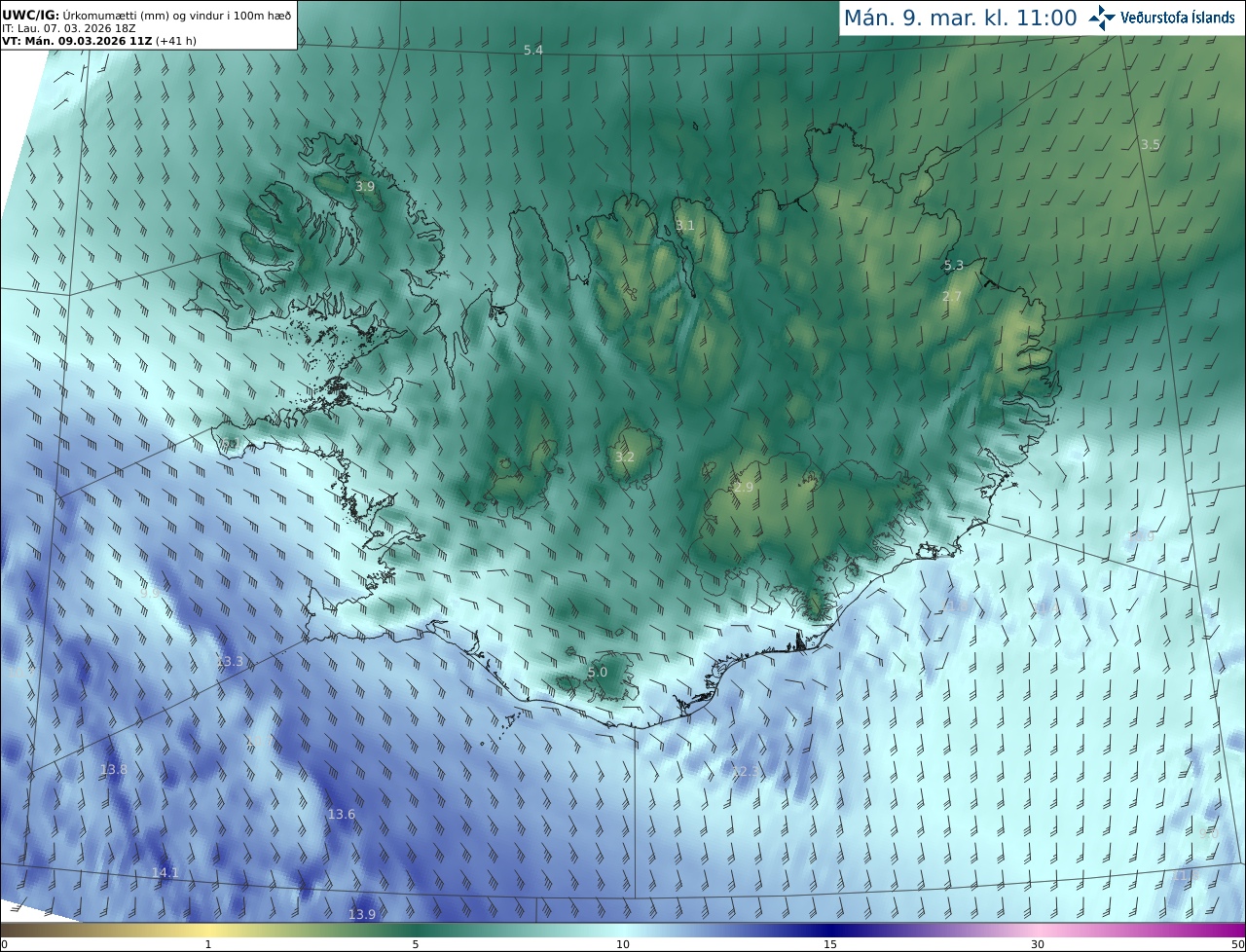
Task: Click the 13.6 value in the southern sea
Action: point(342,814)
